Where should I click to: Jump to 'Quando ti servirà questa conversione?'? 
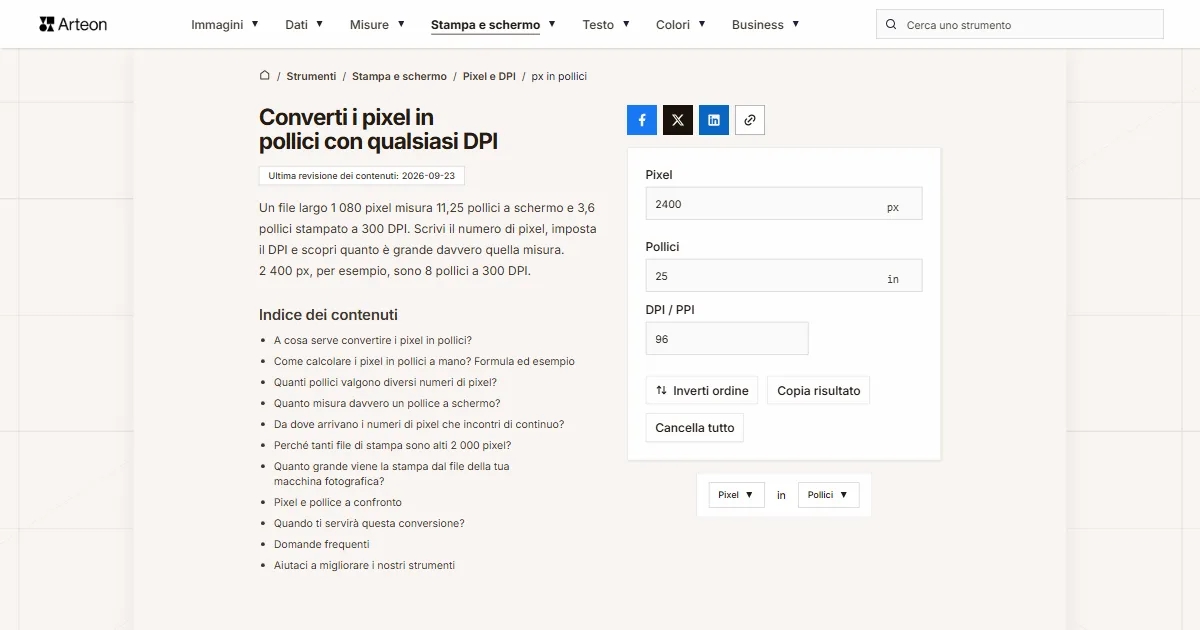click(x=369, y=523)
